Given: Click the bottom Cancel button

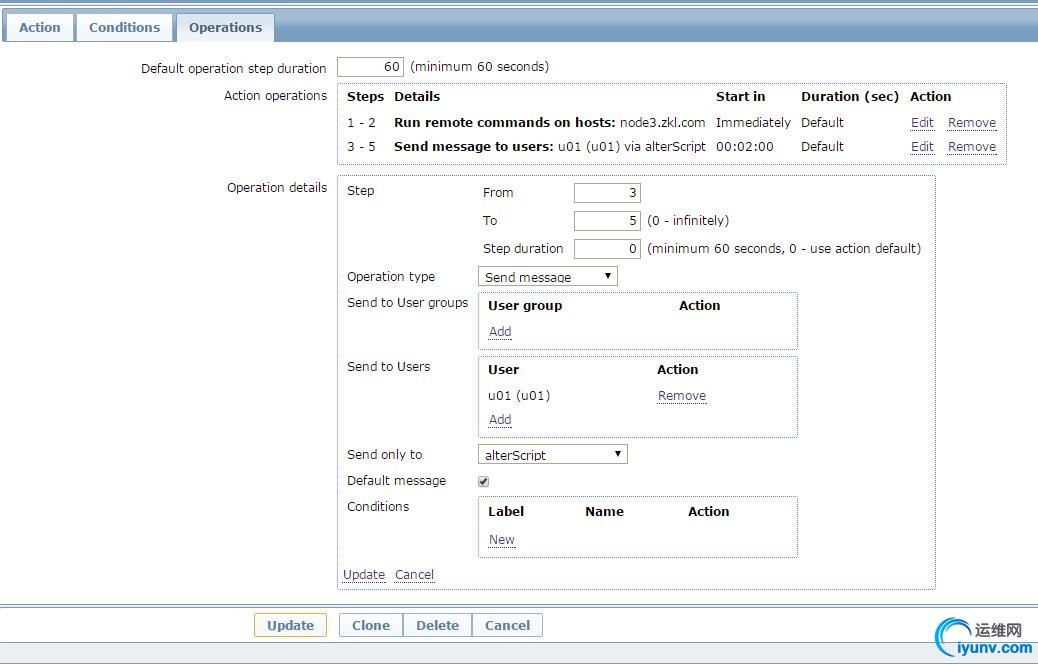Looking at the screenshot, I should [x=507, y=626].
